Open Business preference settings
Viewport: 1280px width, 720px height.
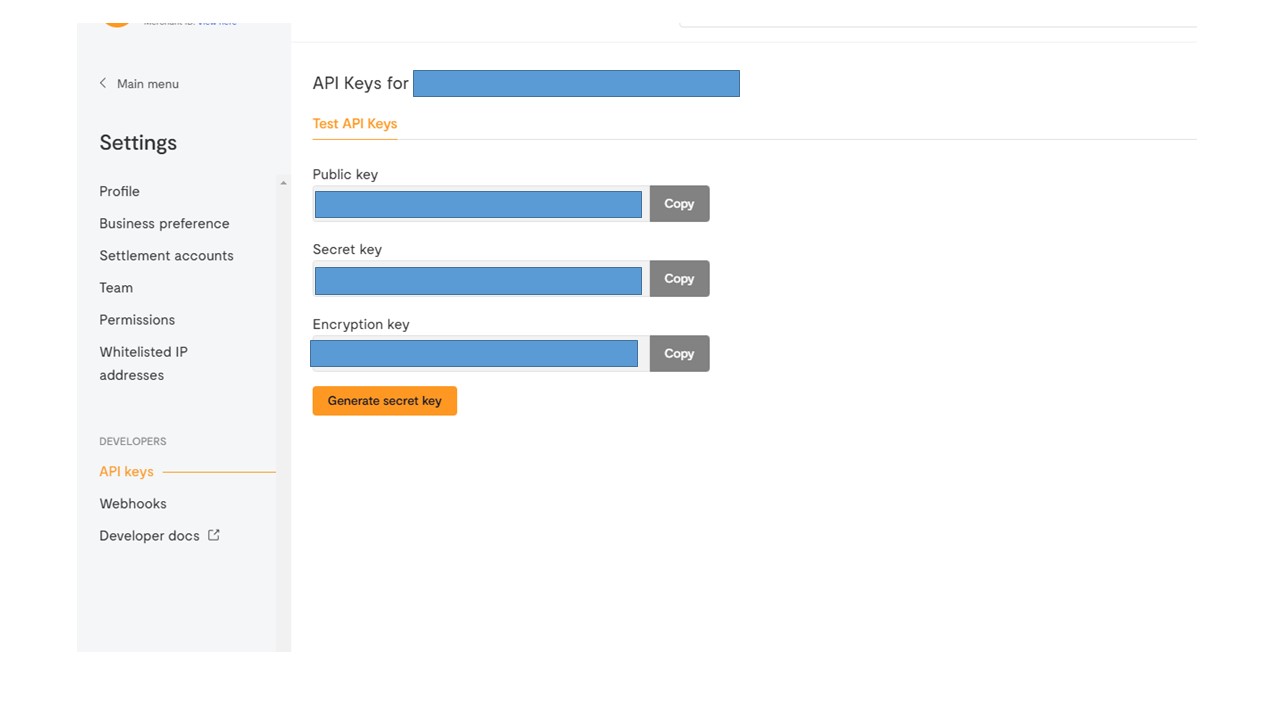(164, 223)
